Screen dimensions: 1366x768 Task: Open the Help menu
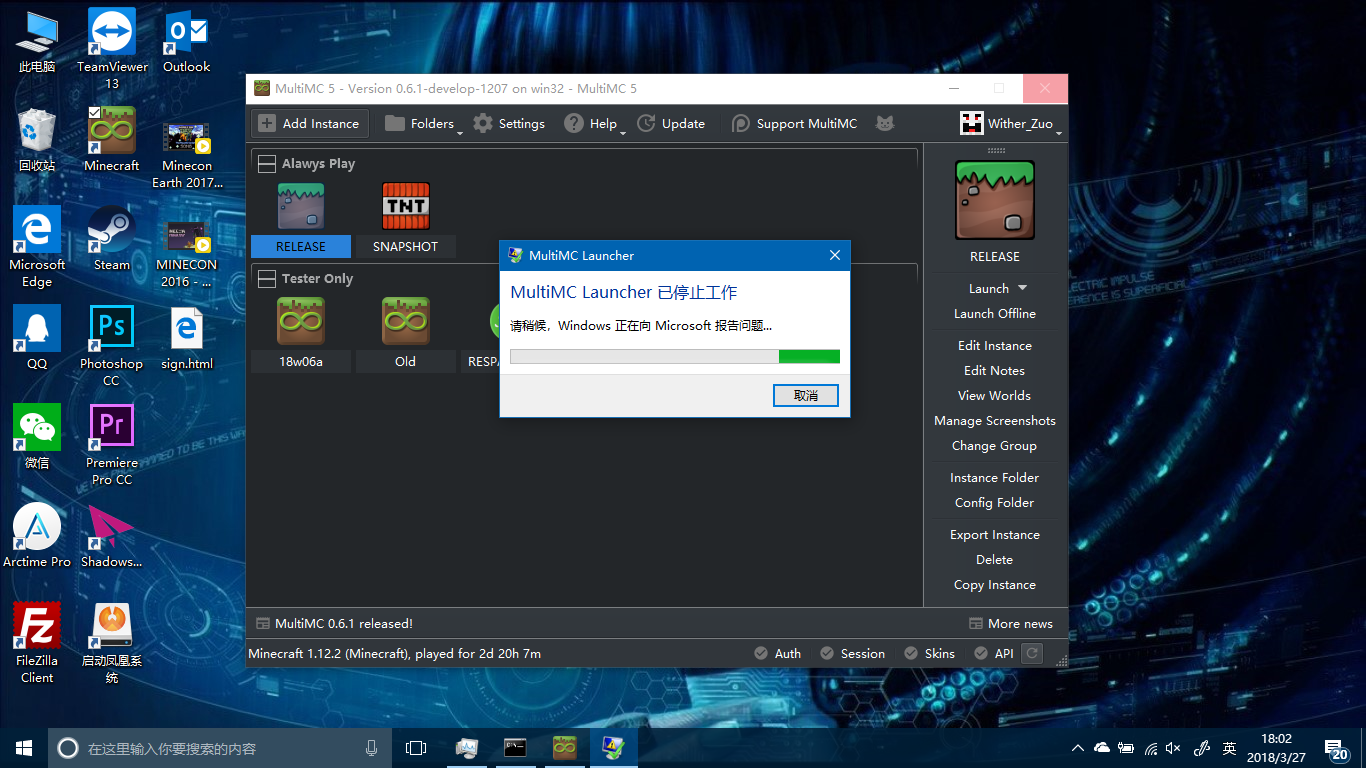[x=595, y=123]
